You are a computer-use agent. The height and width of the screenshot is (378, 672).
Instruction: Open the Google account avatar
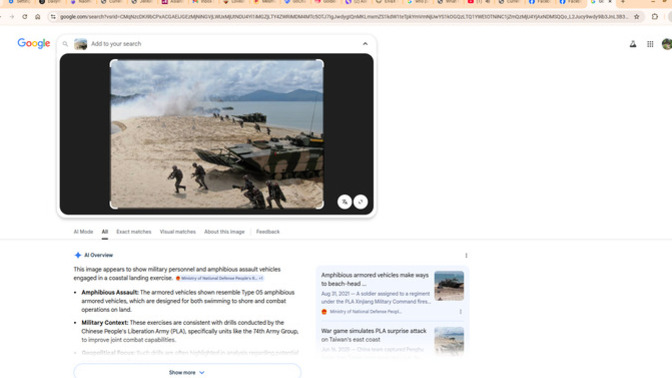pos(667,44)
